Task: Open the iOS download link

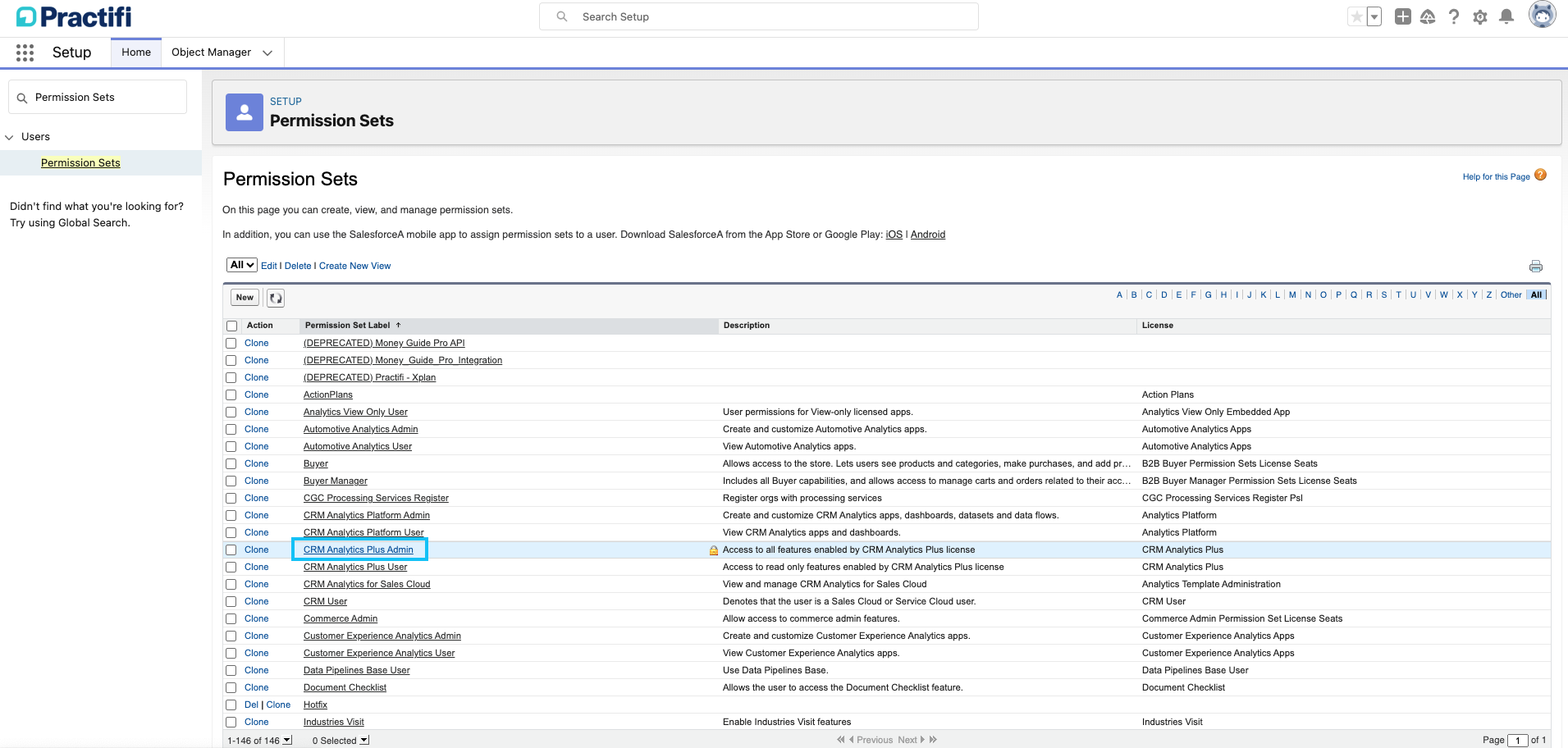Action: coord(894,235)
